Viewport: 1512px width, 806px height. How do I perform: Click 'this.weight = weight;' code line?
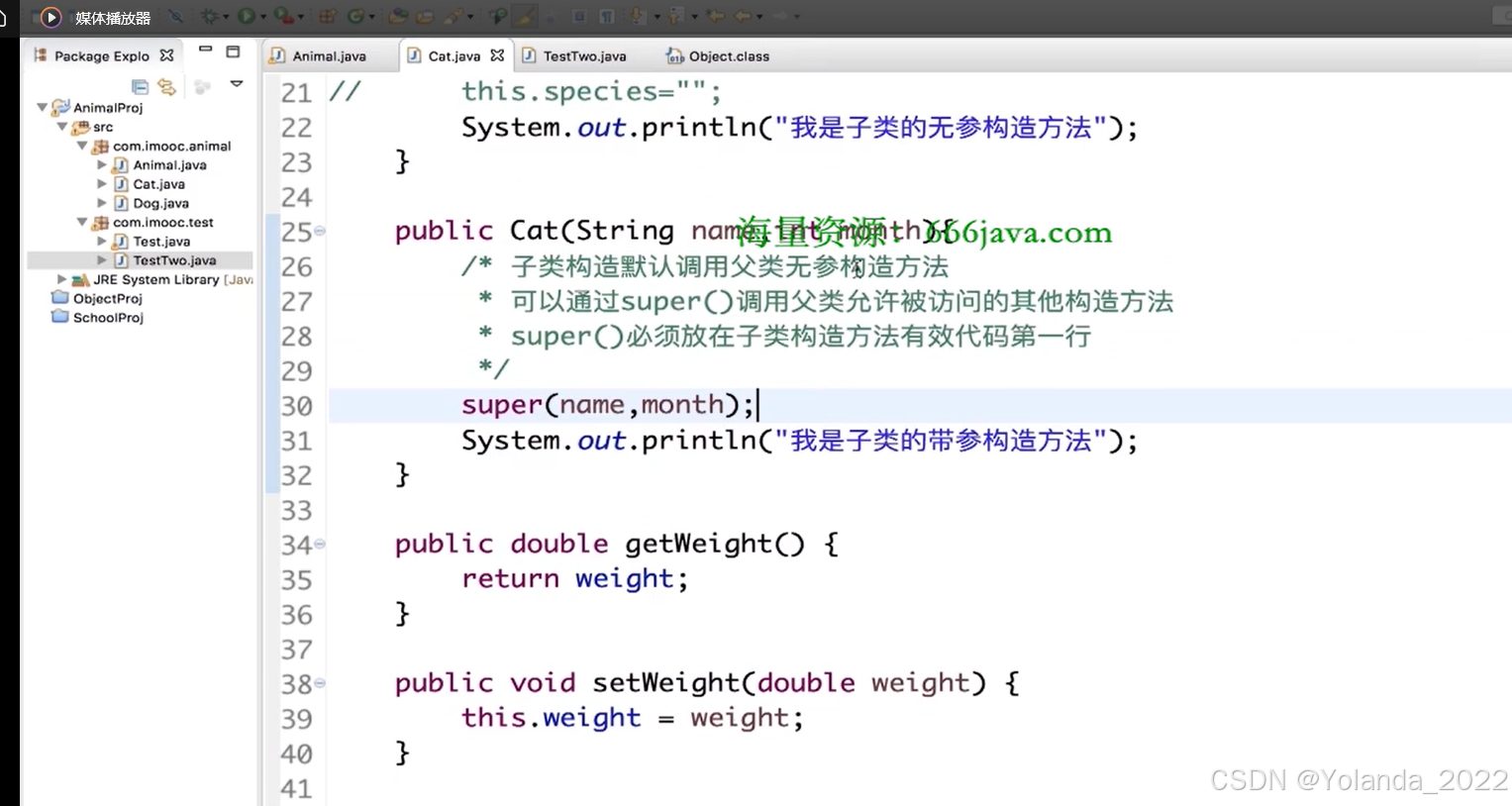click(x=632, y=718)
